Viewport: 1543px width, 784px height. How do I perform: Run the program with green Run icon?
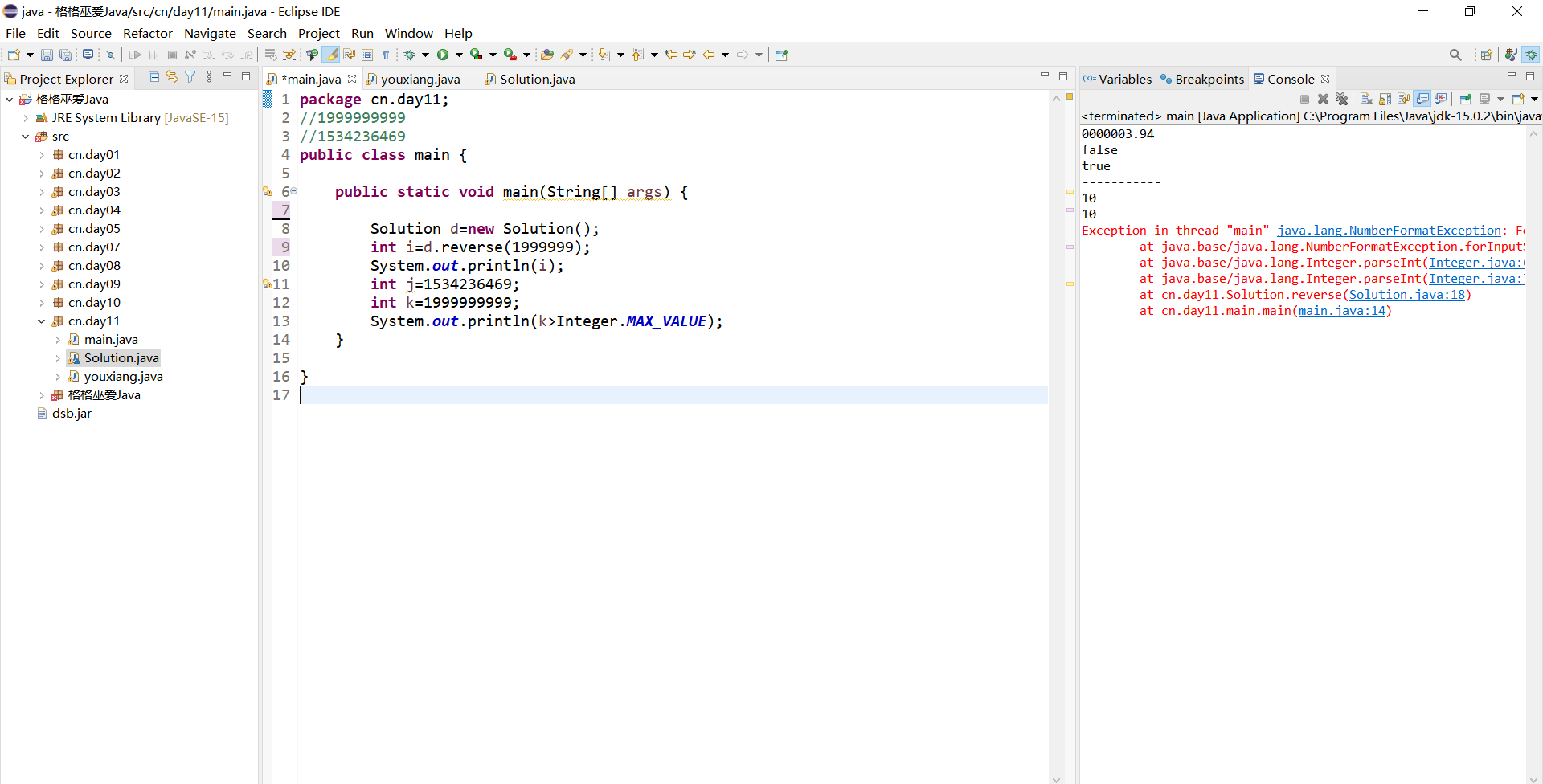(x=443, y=55)
